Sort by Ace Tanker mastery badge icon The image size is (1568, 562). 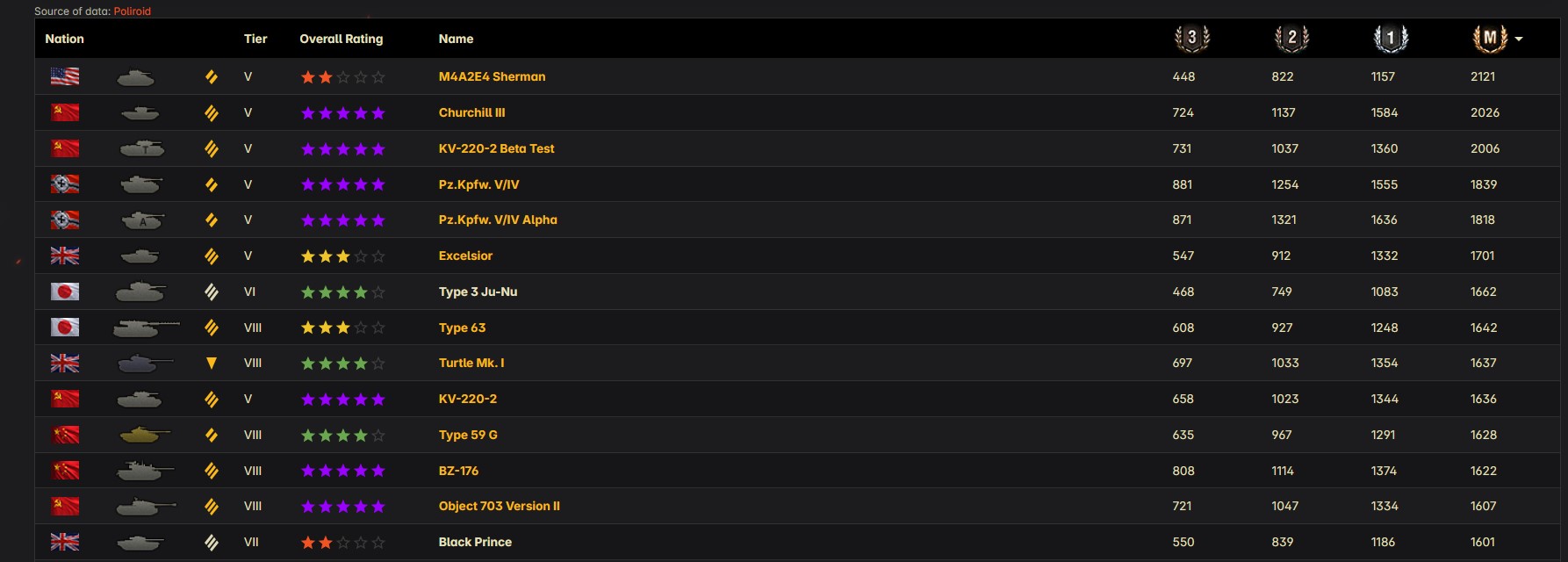(1490, 39)
